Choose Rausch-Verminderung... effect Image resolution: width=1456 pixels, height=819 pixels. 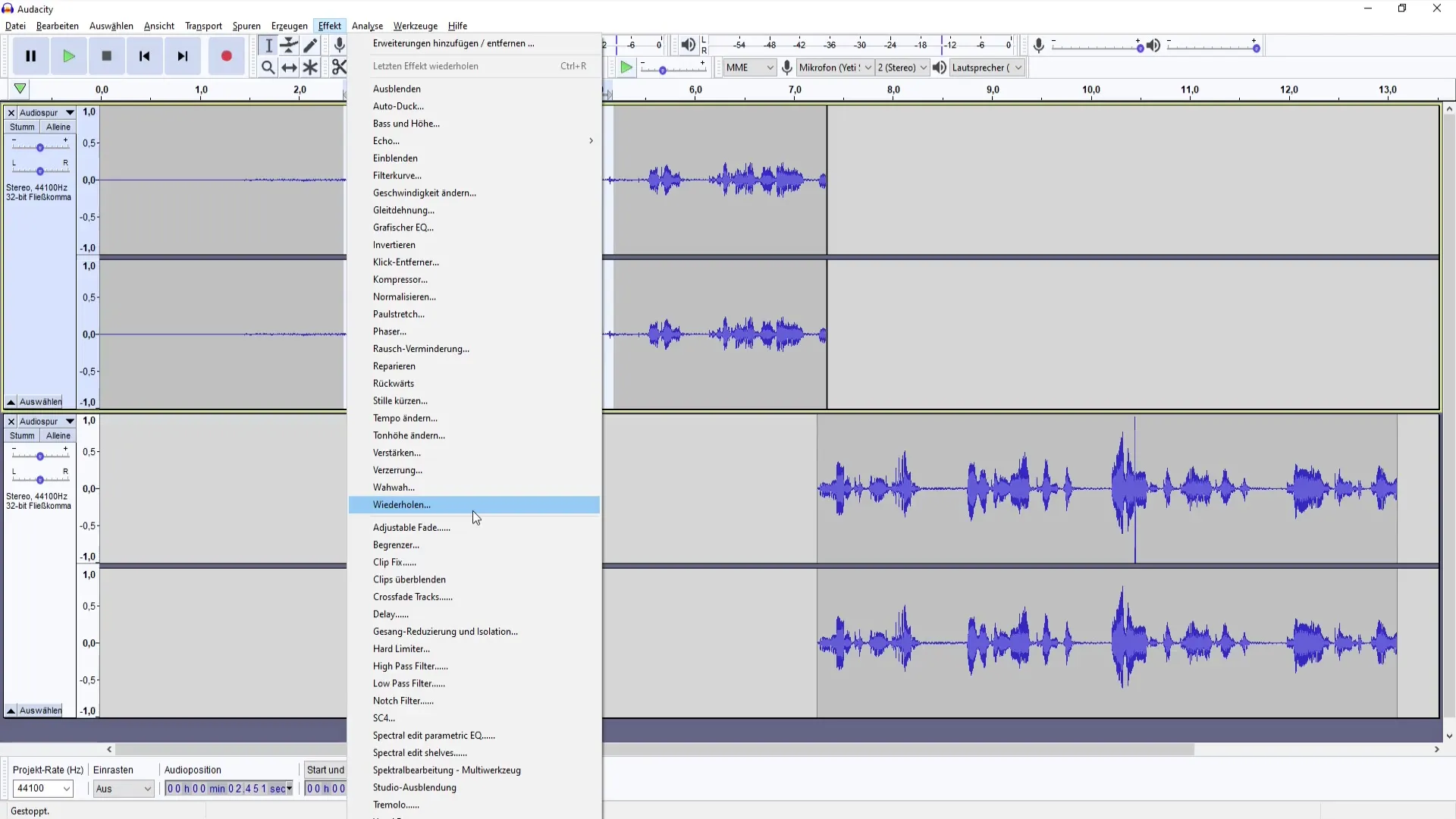(474, 349)
